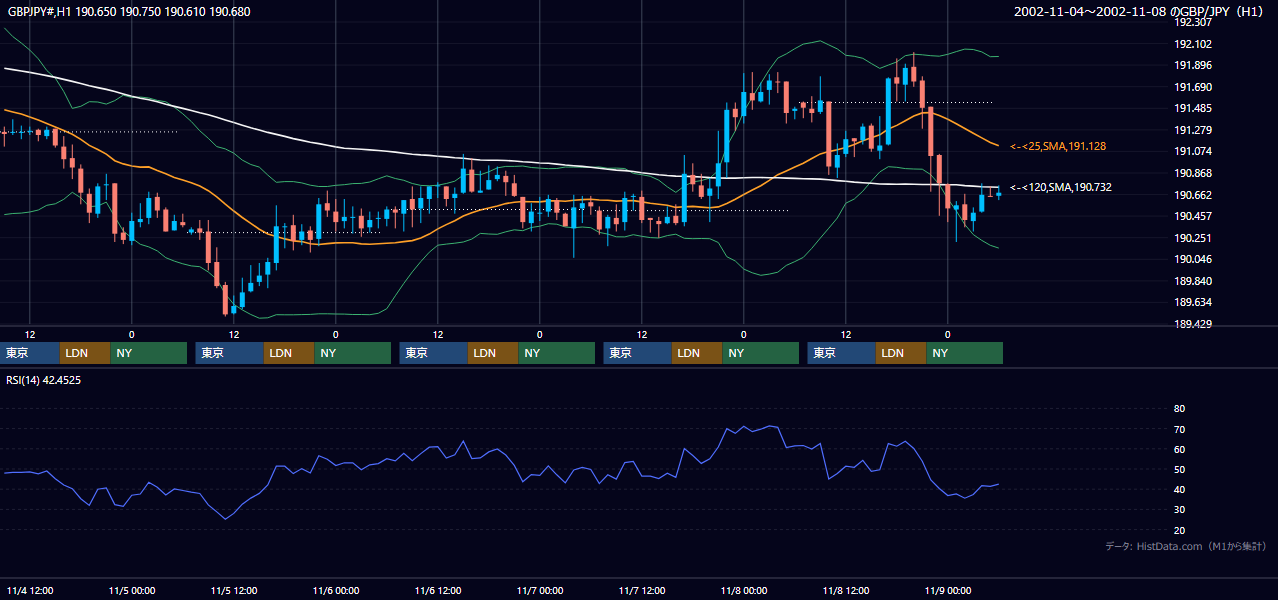Image resolution: width=1278 pixels, height=600 pixels.
Task: Click the 11/9 00:00 time label
Action: [948, 591]
